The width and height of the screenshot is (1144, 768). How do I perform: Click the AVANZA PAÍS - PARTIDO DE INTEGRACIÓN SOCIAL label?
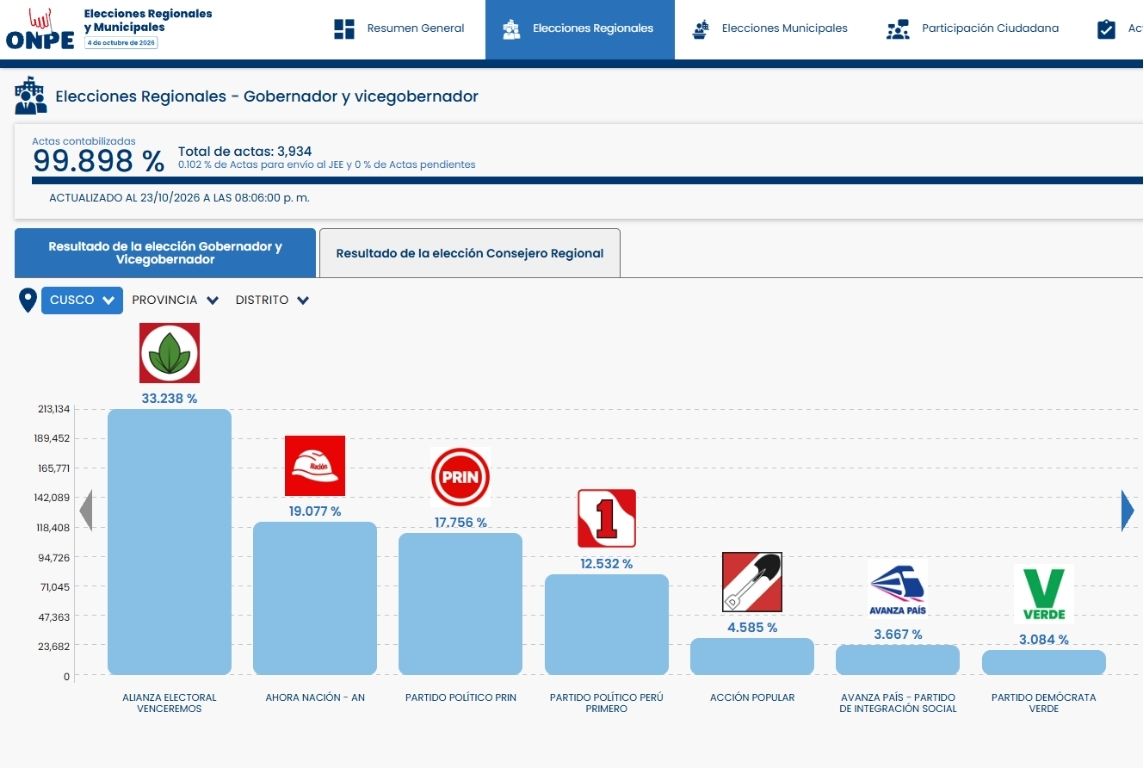(x=898, y=702)
